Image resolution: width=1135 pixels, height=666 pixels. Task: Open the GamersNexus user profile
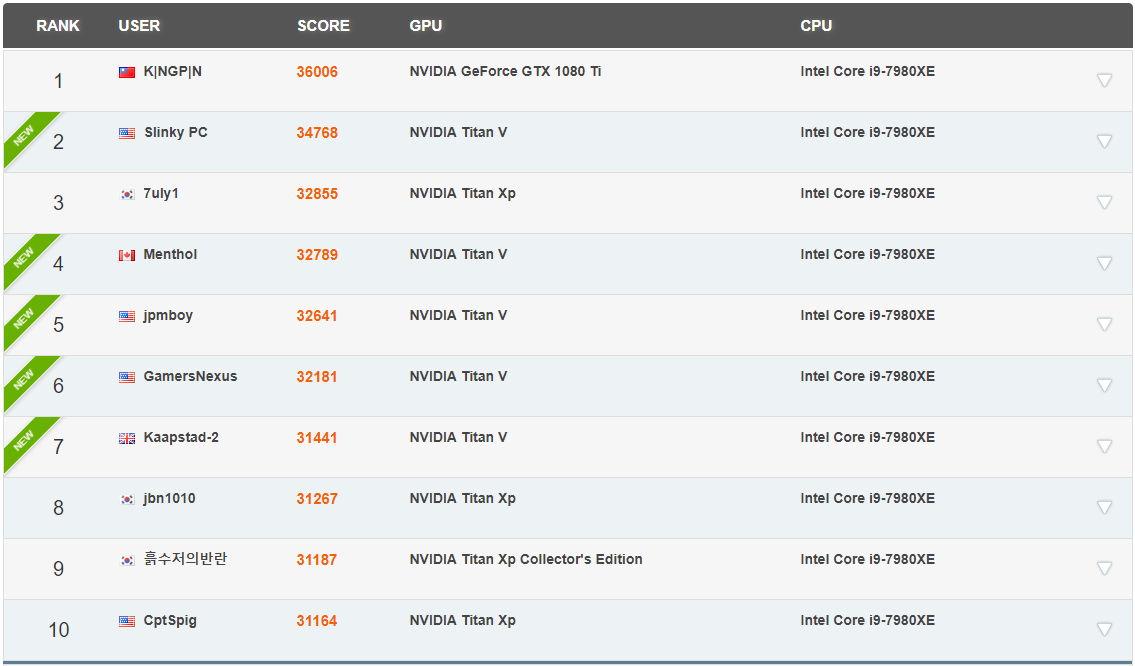(x=190, y=377)
